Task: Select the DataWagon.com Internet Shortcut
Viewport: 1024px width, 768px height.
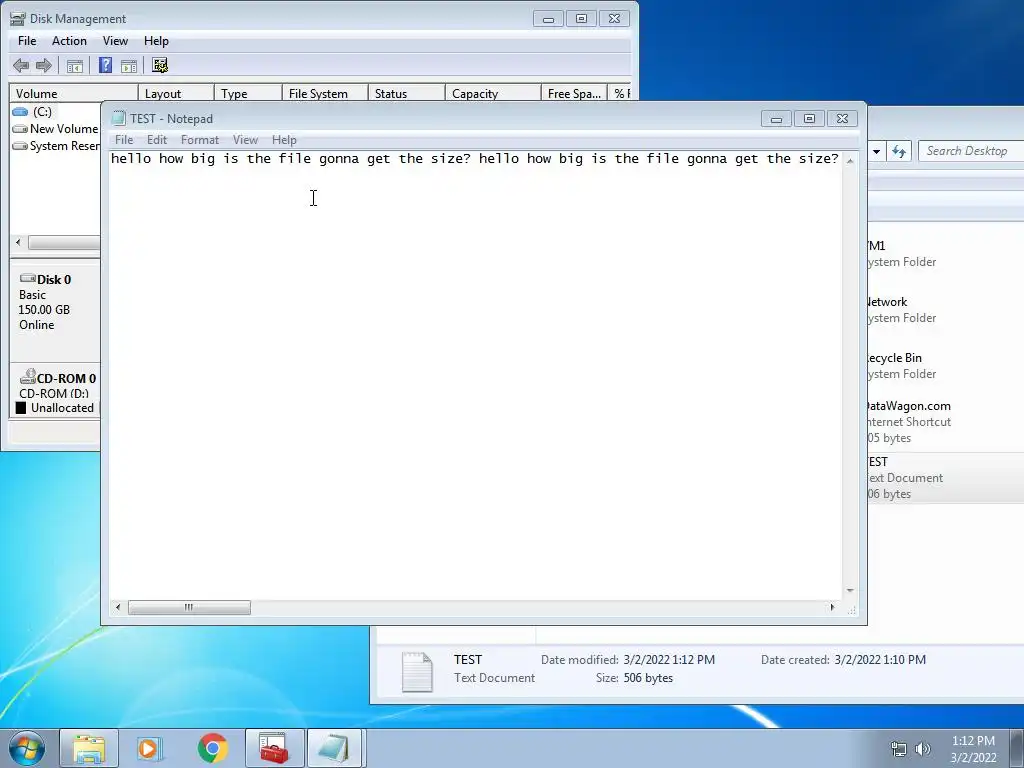Action: coord(946,422)
